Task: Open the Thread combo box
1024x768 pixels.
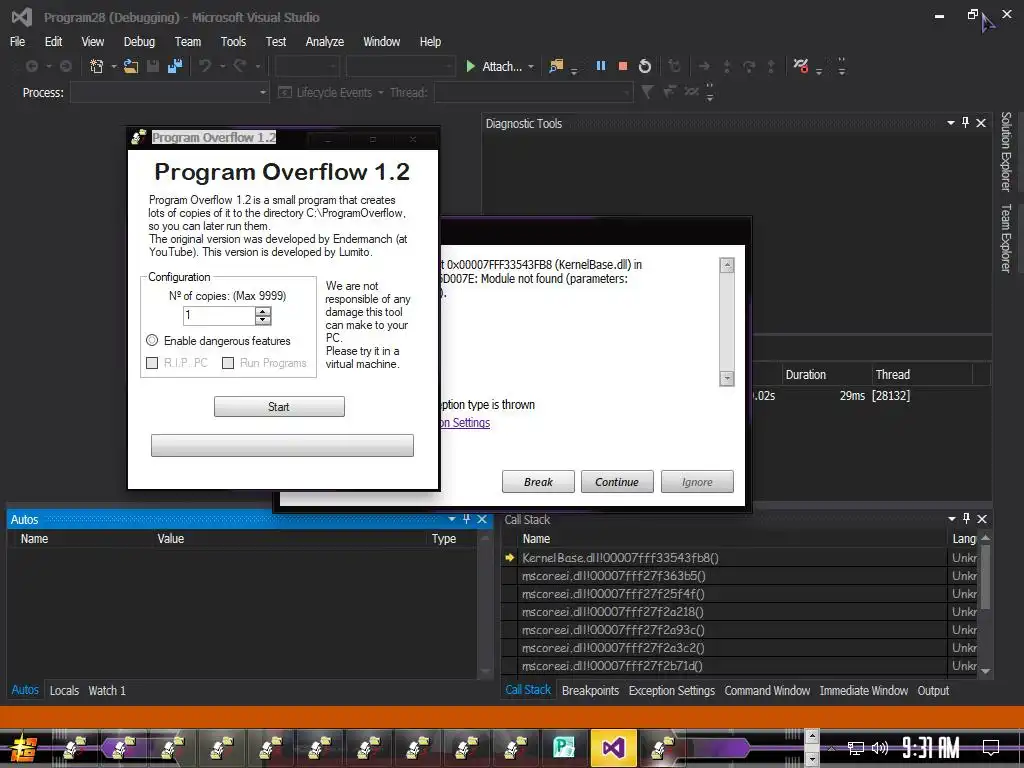Action: coord(534,92)
